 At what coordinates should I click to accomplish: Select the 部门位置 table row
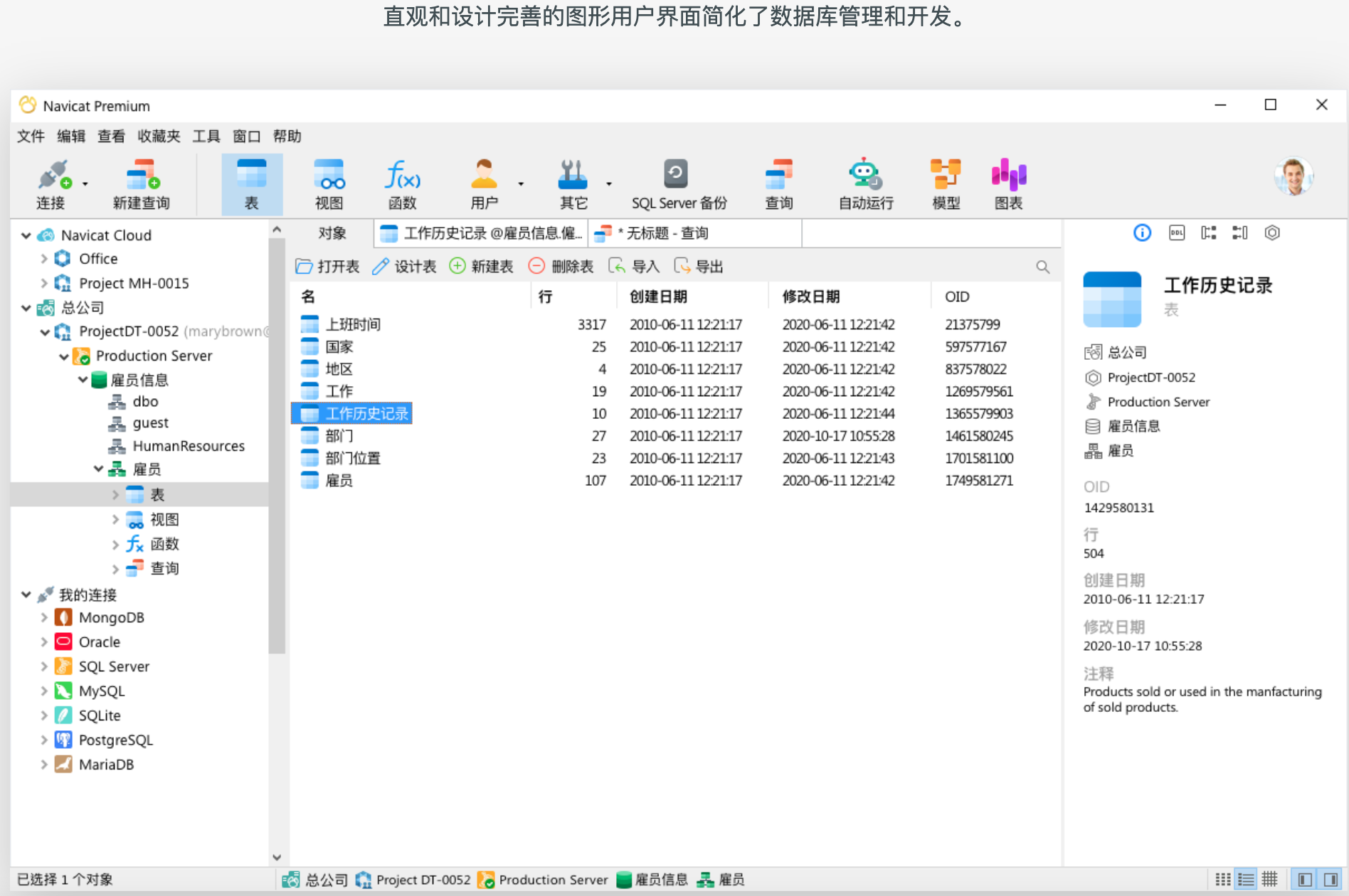point(674,459)
